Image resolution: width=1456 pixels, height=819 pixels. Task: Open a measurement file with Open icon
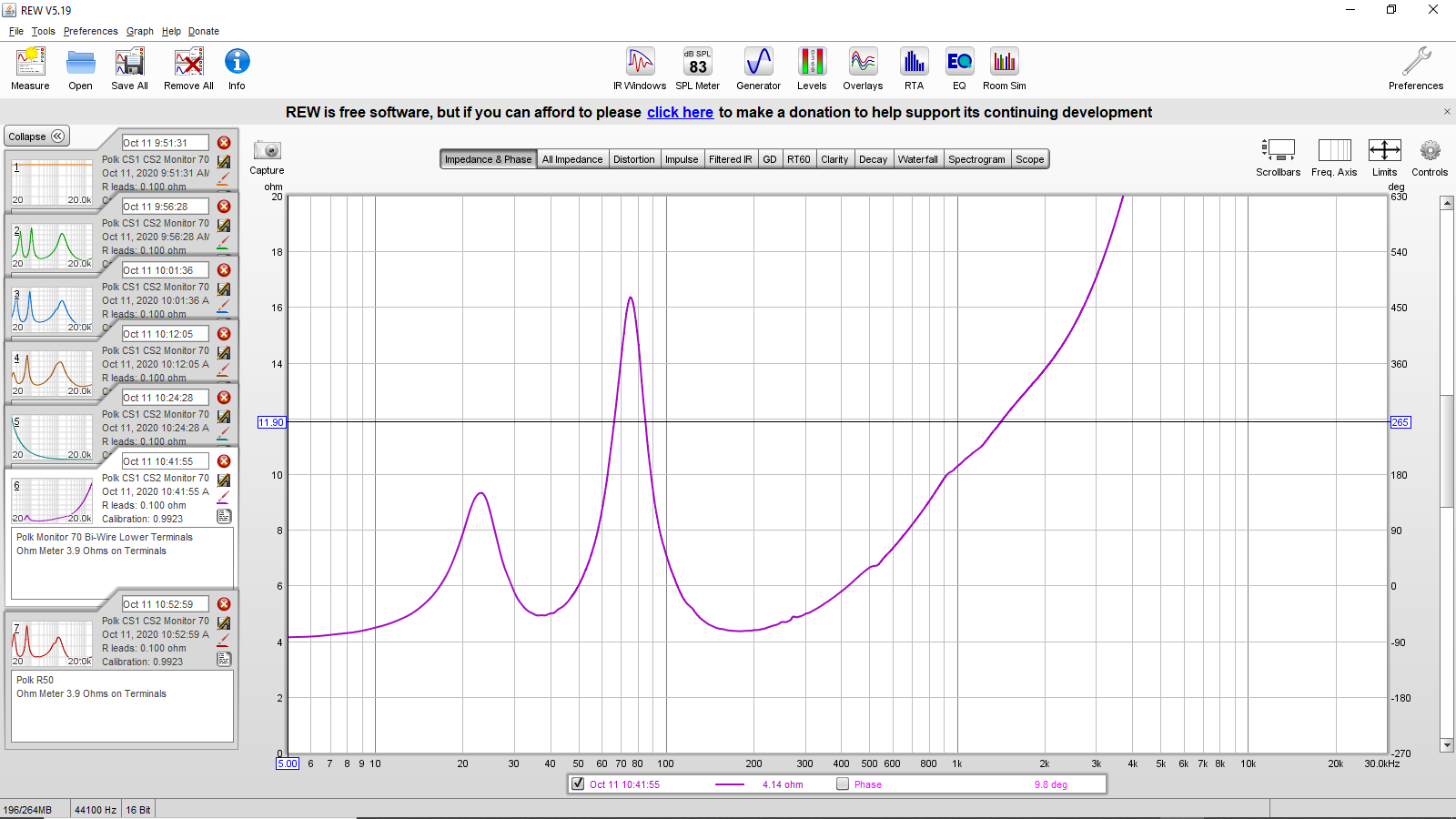80,62
